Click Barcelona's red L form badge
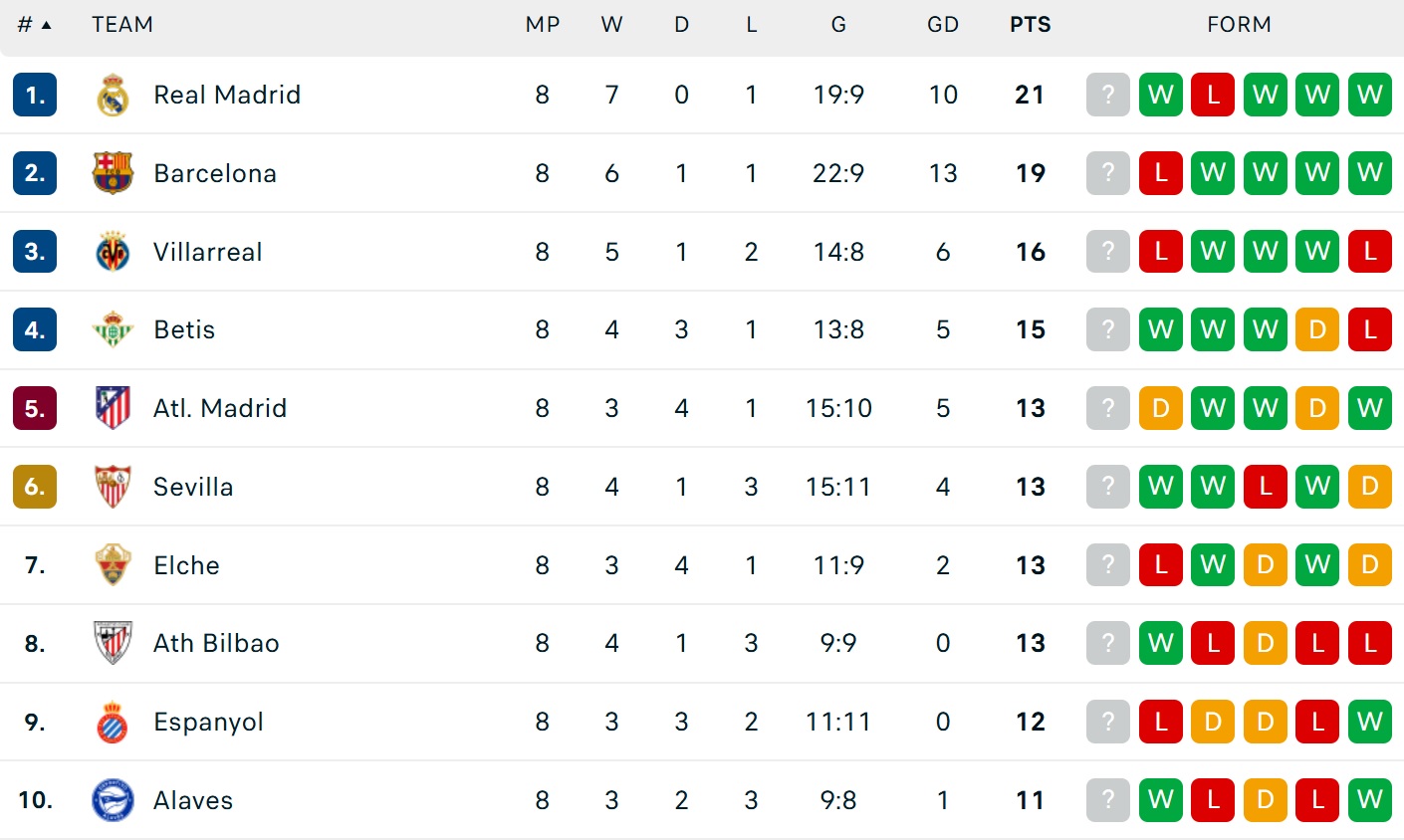1404x840 pixels. point(1161,173)
